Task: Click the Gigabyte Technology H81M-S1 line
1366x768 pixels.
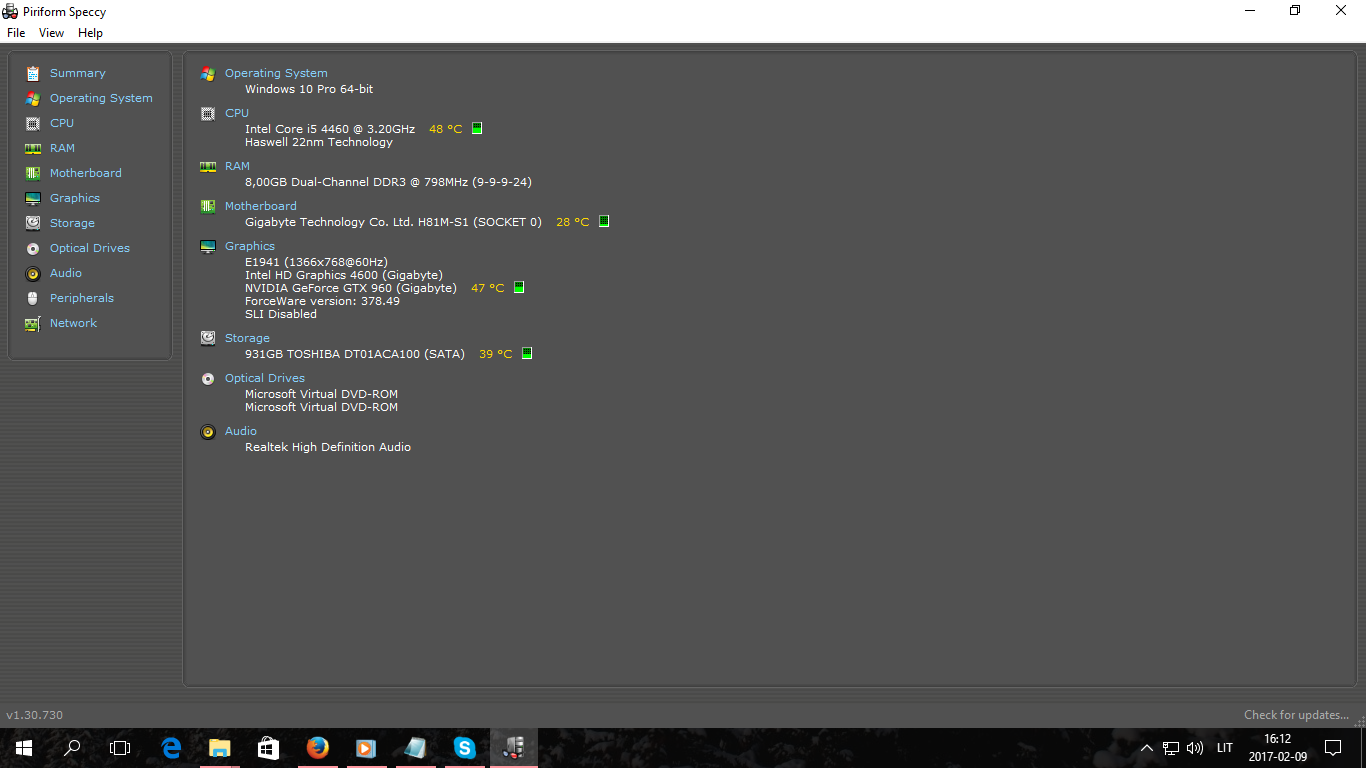Action: point(393,222)
